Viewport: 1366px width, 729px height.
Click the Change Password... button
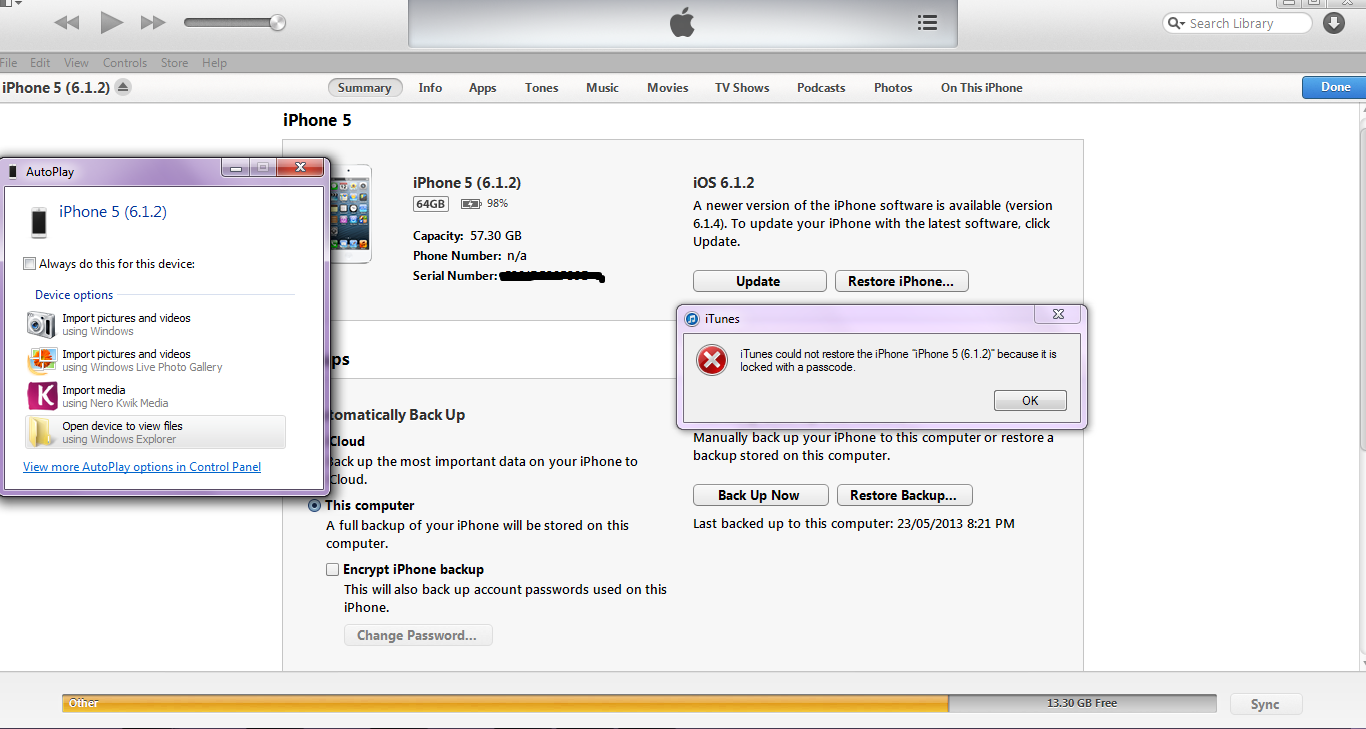[x=418, y=635]
